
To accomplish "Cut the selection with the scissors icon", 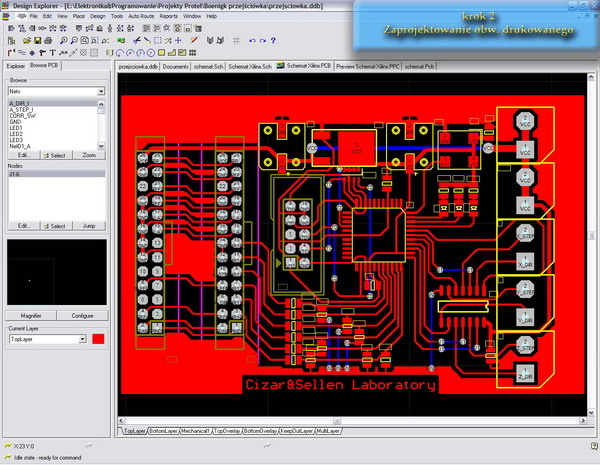I will [x=137, y=40].
